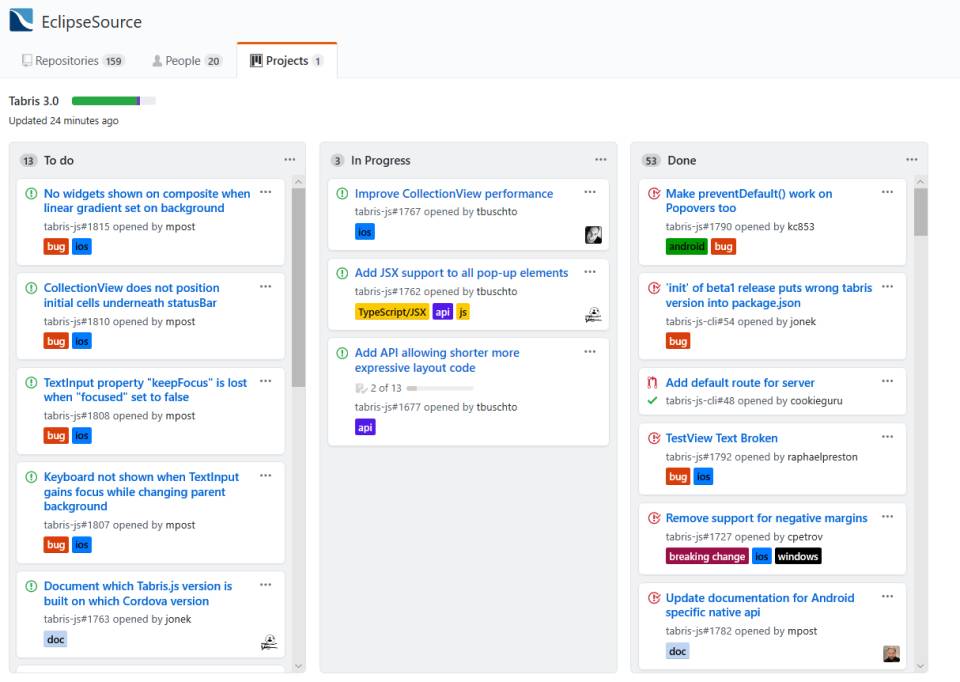Click the 'js' label on JSX support card

click(463, 312)
